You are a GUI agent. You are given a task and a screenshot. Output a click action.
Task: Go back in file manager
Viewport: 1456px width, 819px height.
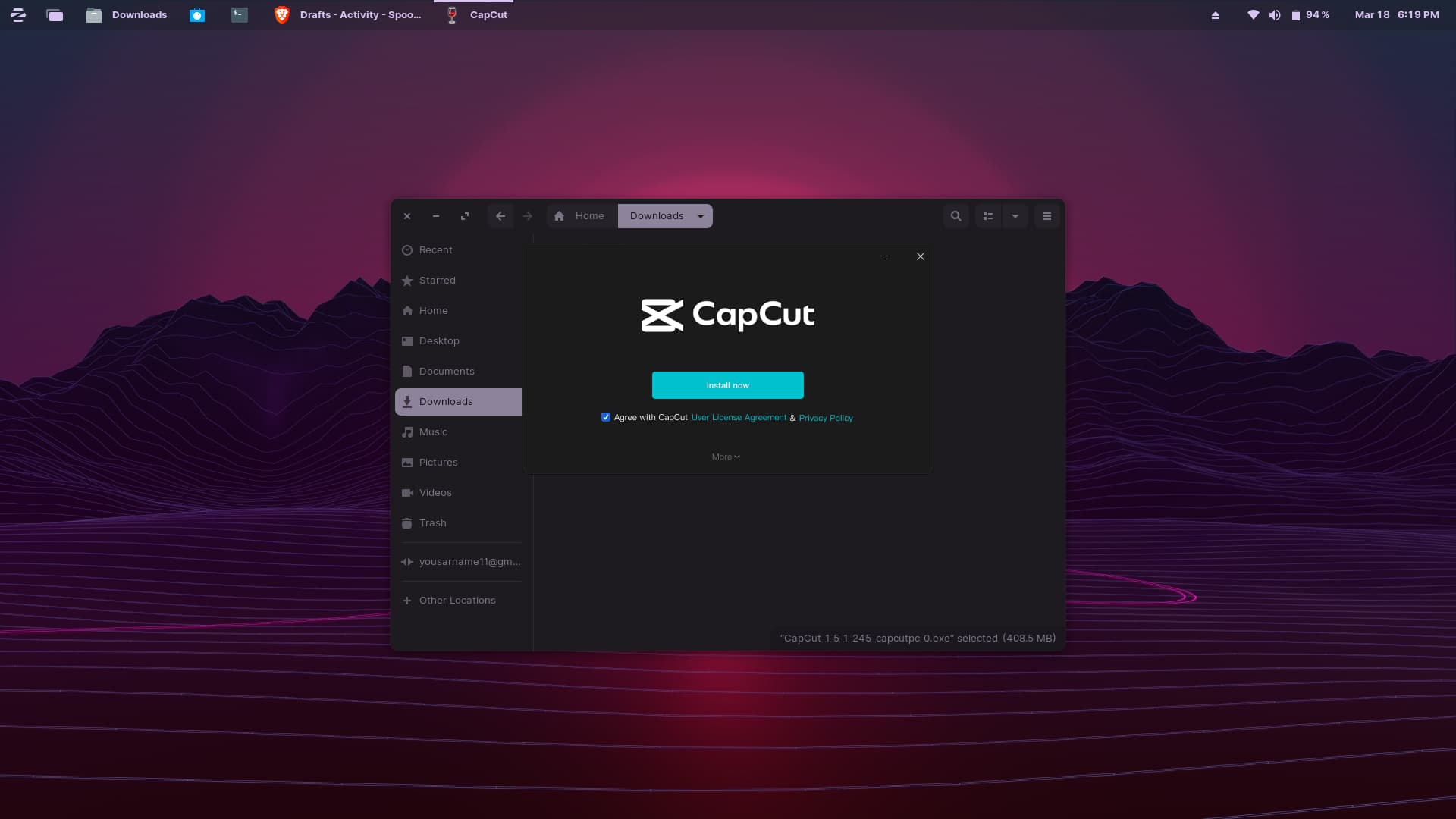[x=500, y=216]
